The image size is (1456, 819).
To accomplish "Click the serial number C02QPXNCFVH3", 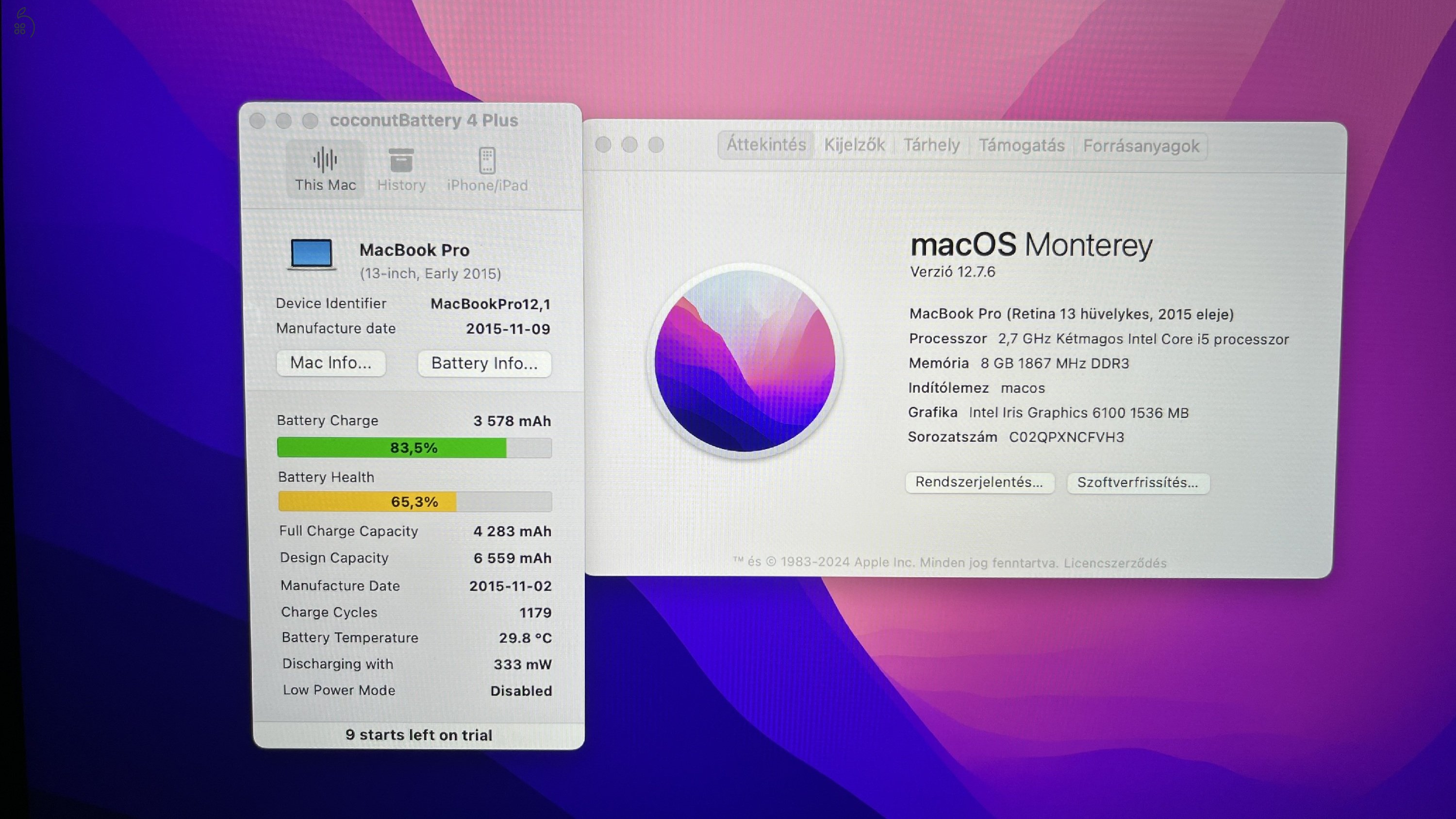I will [x=1067, y=437].
